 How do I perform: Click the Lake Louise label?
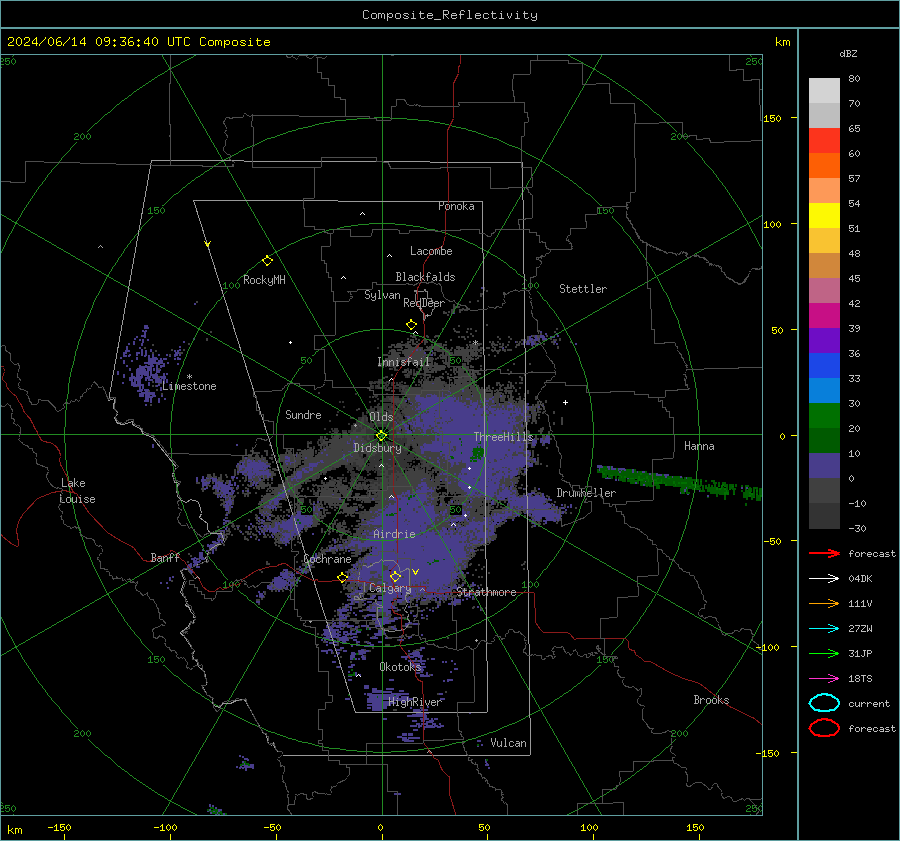(x=77, y=491)
